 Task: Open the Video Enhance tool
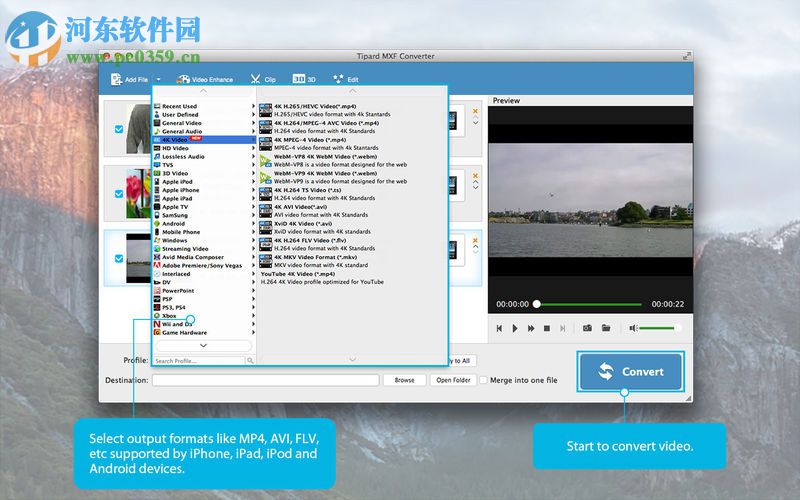(205, 80)
